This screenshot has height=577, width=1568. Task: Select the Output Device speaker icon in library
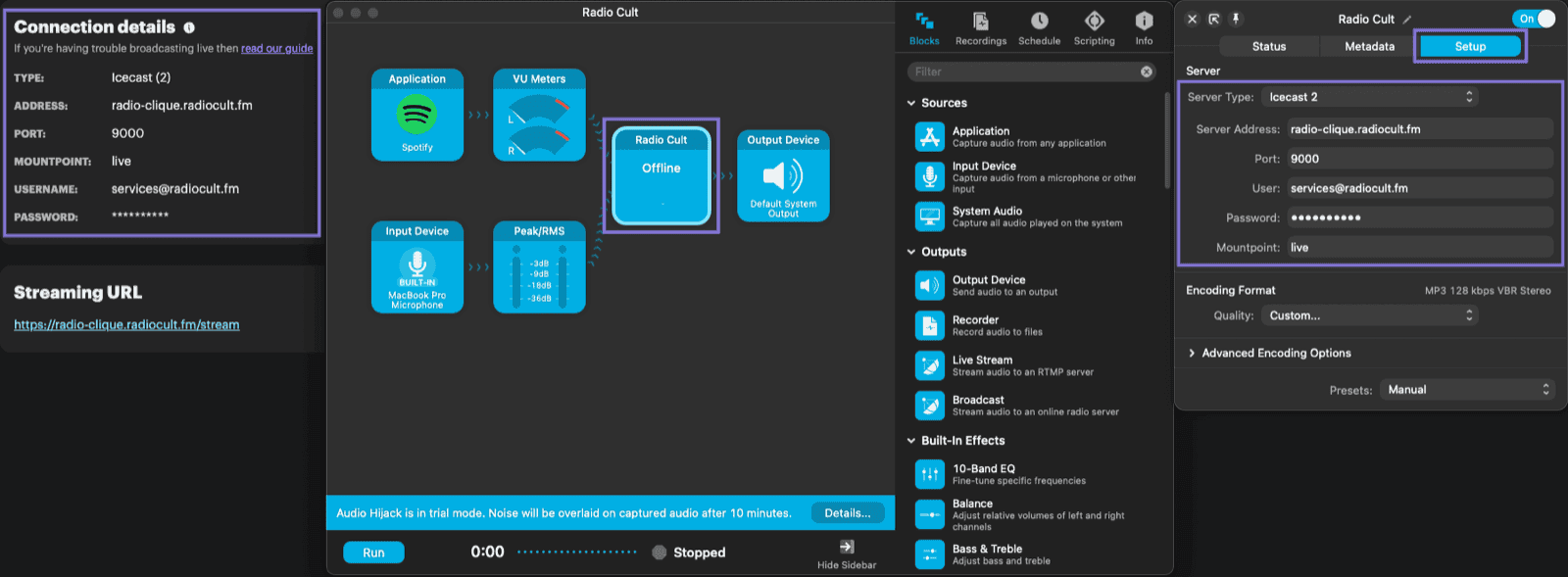point(929,285)
